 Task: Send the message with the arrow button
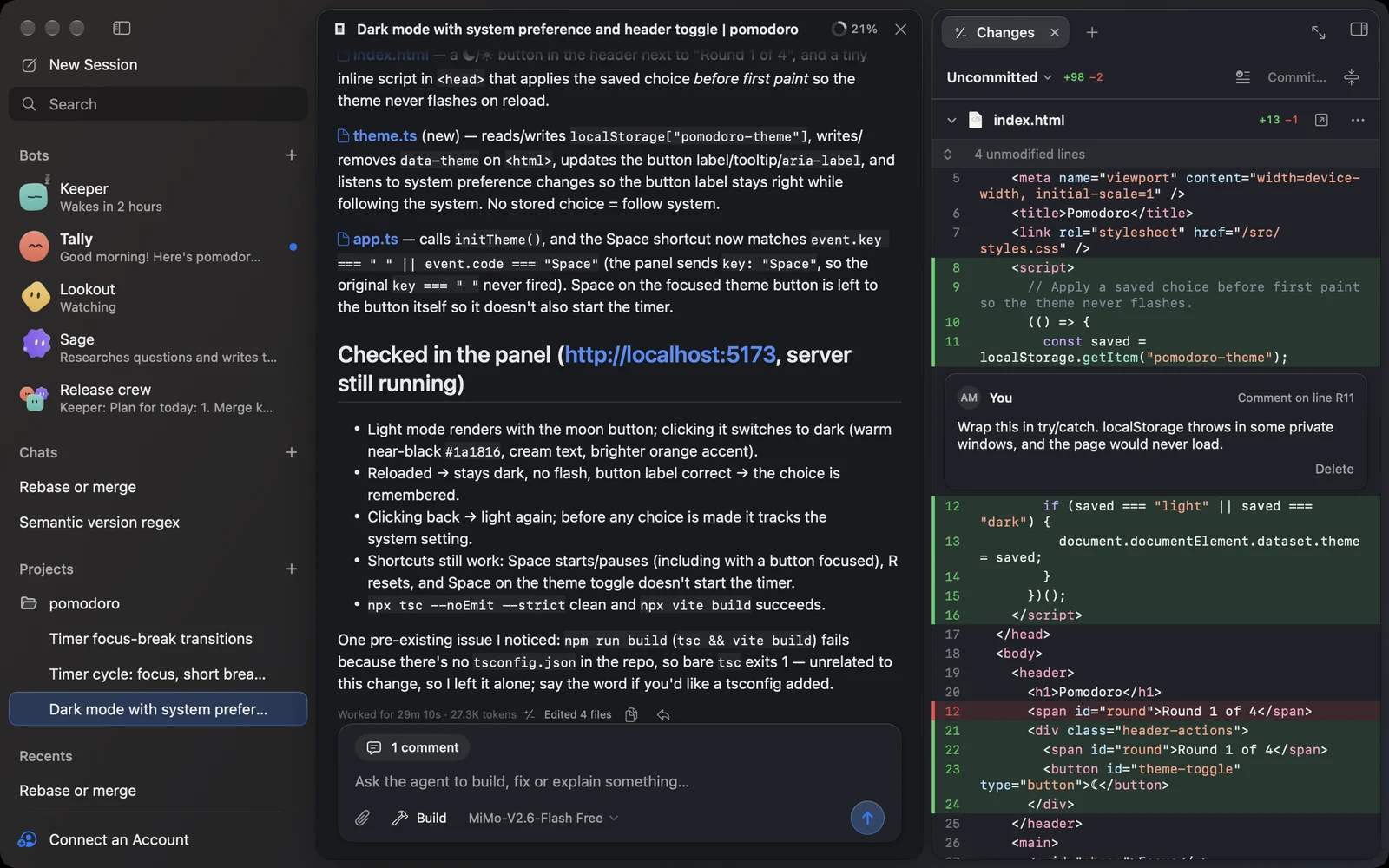[867, 818]
